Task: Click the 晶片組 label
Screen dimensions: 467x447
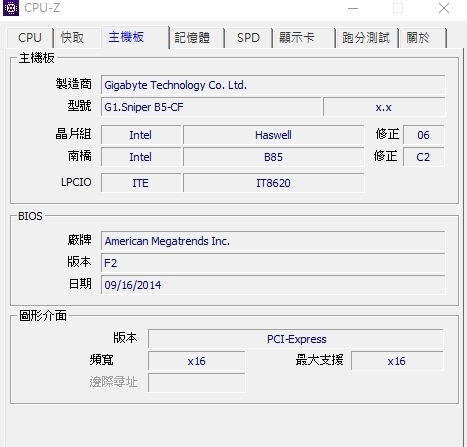Action: pyautogui.click(x=73, y=134)
